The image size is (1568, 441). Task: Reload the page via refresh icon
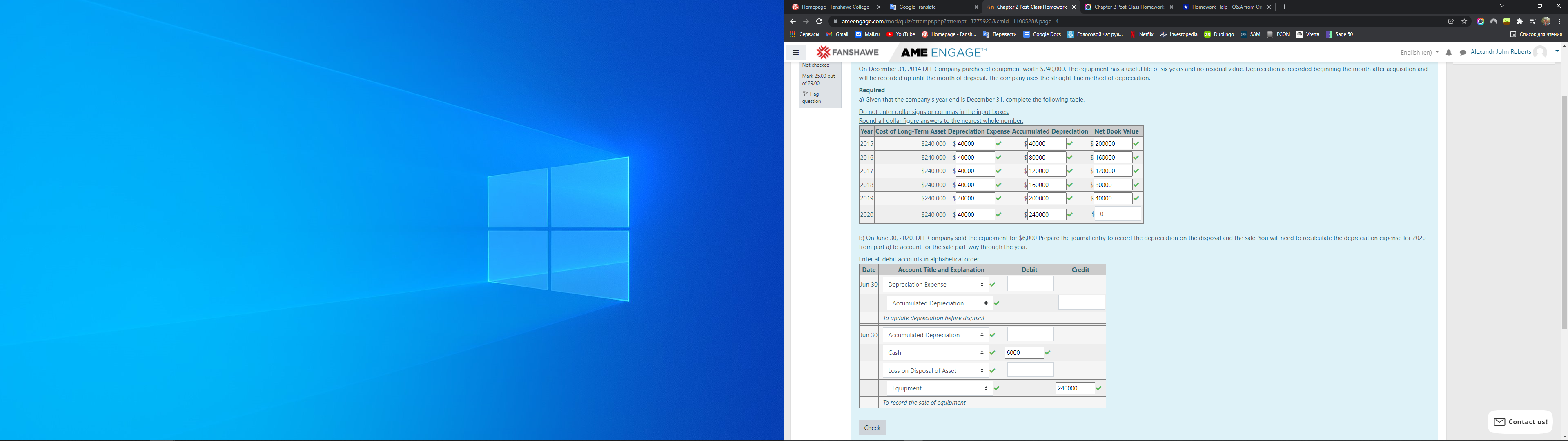tap(819, 21)
